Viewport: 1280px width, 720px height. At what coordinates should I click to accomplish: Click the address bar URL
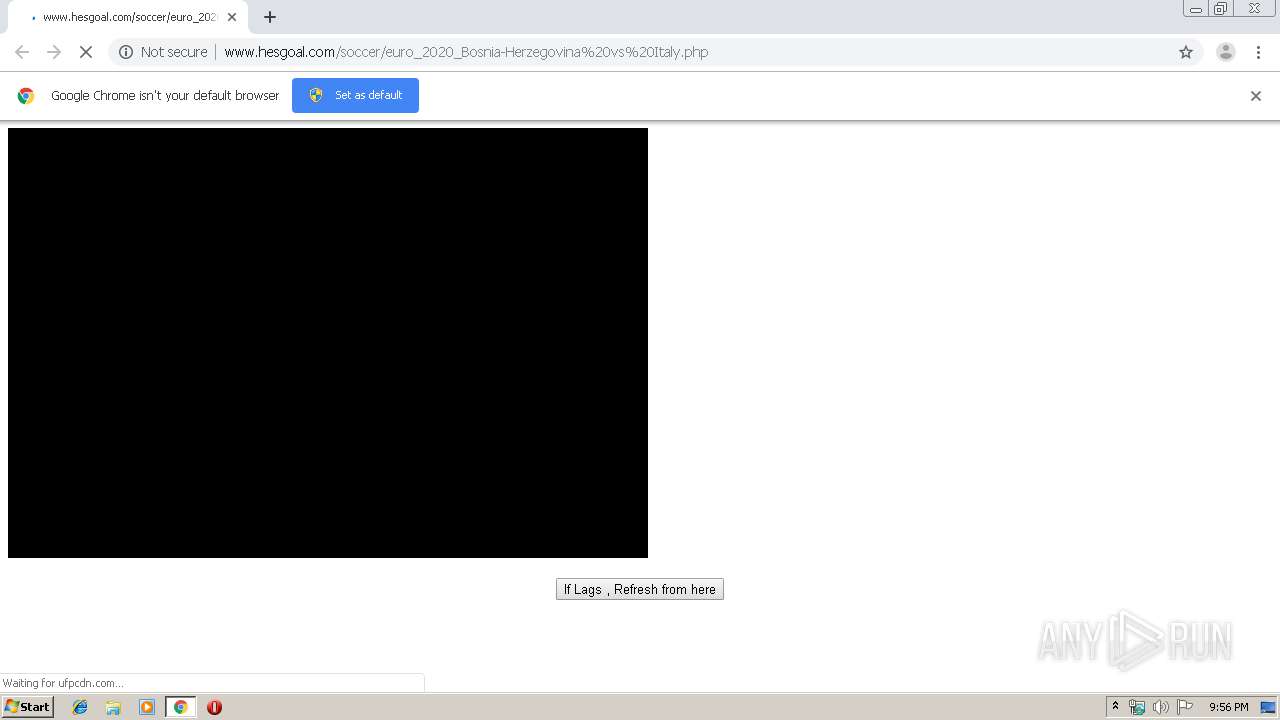coord(466,52)
